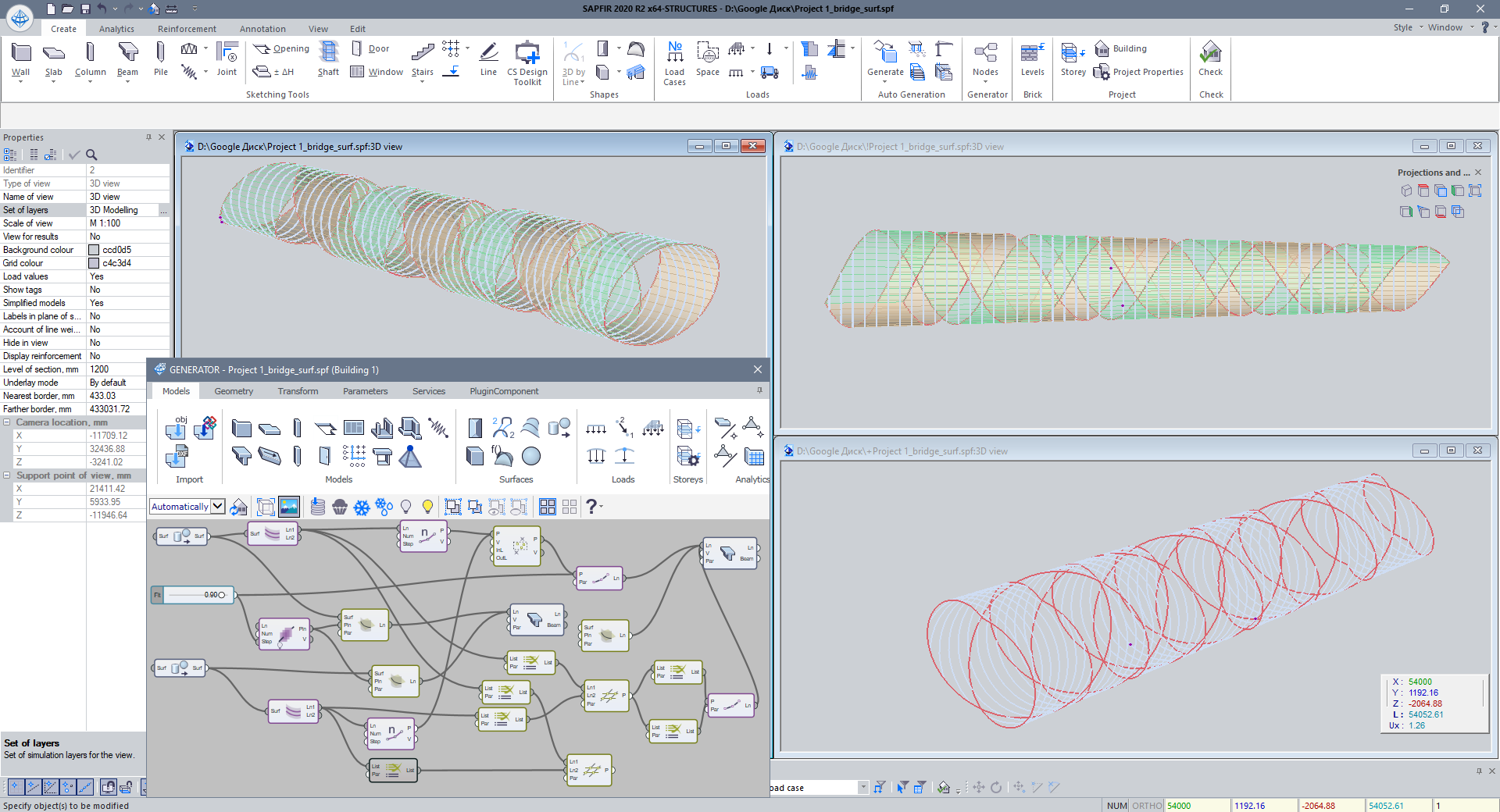Toggle the yellow light bulb button
The width and height of the screenshot is (1500, 812).
coord(427,507)
